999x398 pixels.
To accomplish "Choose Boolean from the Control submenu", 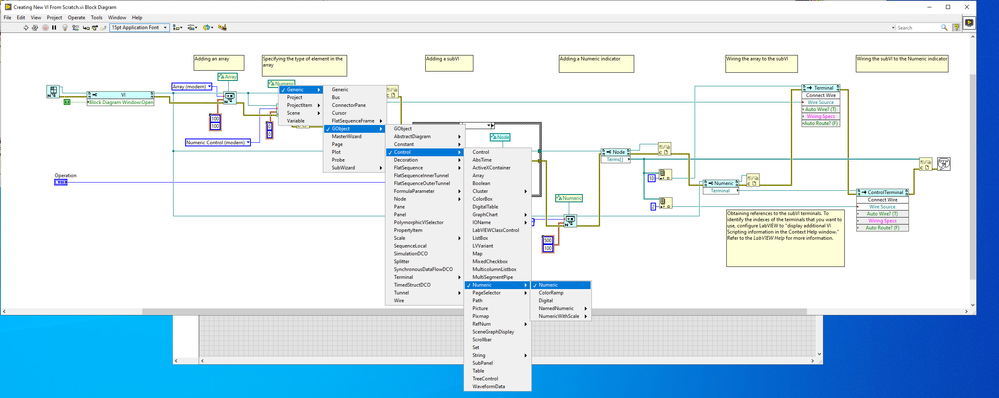I will click(498, 183).
